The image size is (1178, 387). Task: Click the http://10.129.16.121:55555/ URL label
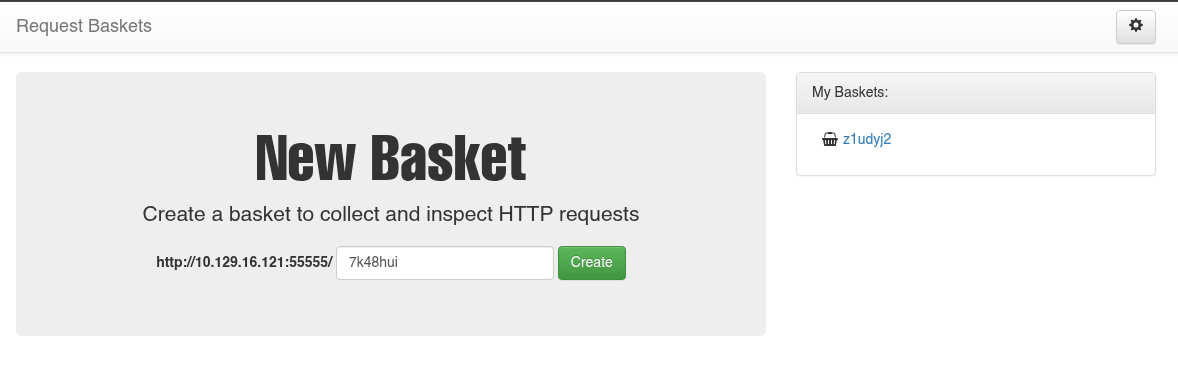[x=244, y=262]
